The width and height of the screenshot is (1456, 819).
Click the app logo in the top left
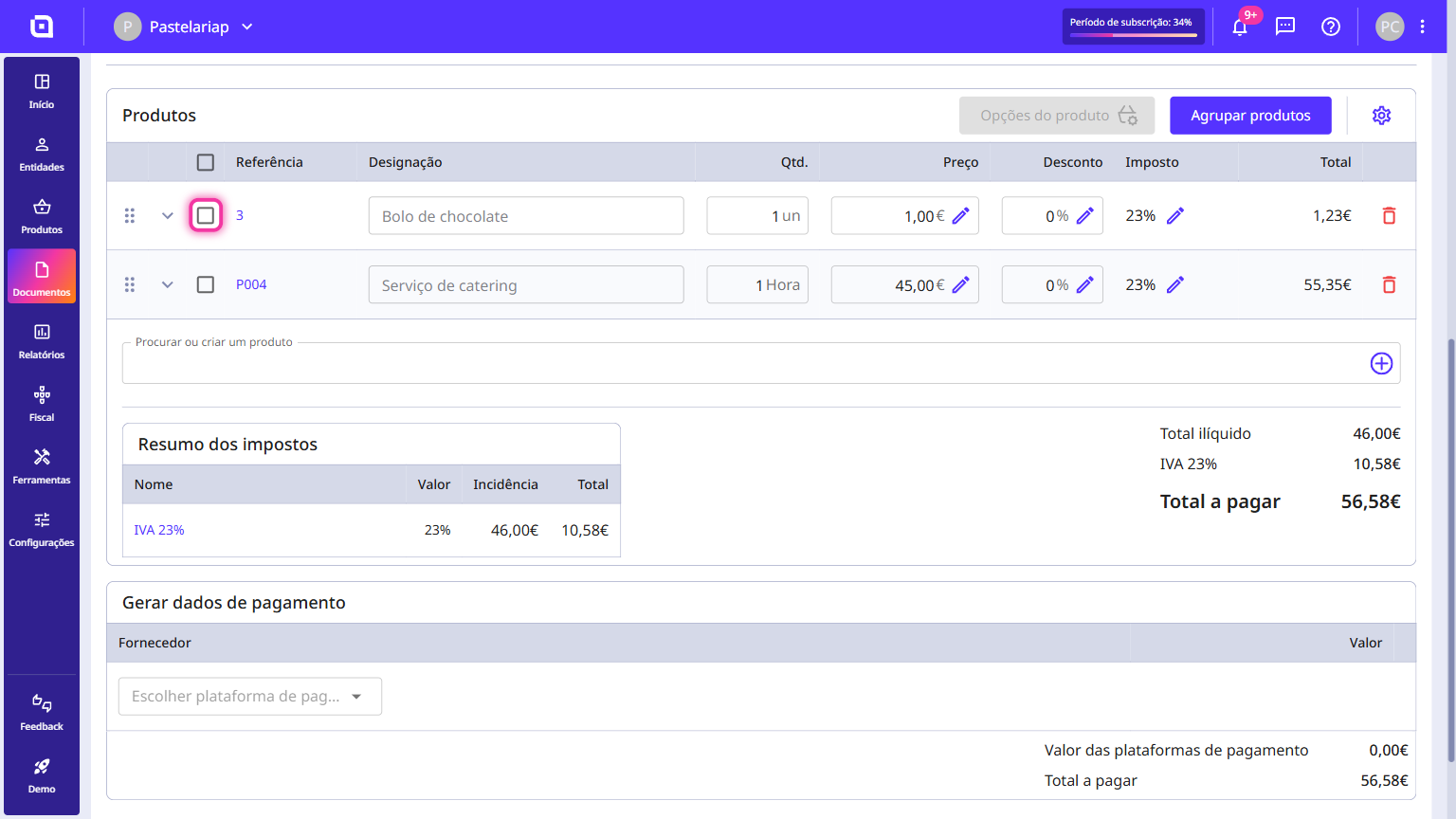click(42, 27)
